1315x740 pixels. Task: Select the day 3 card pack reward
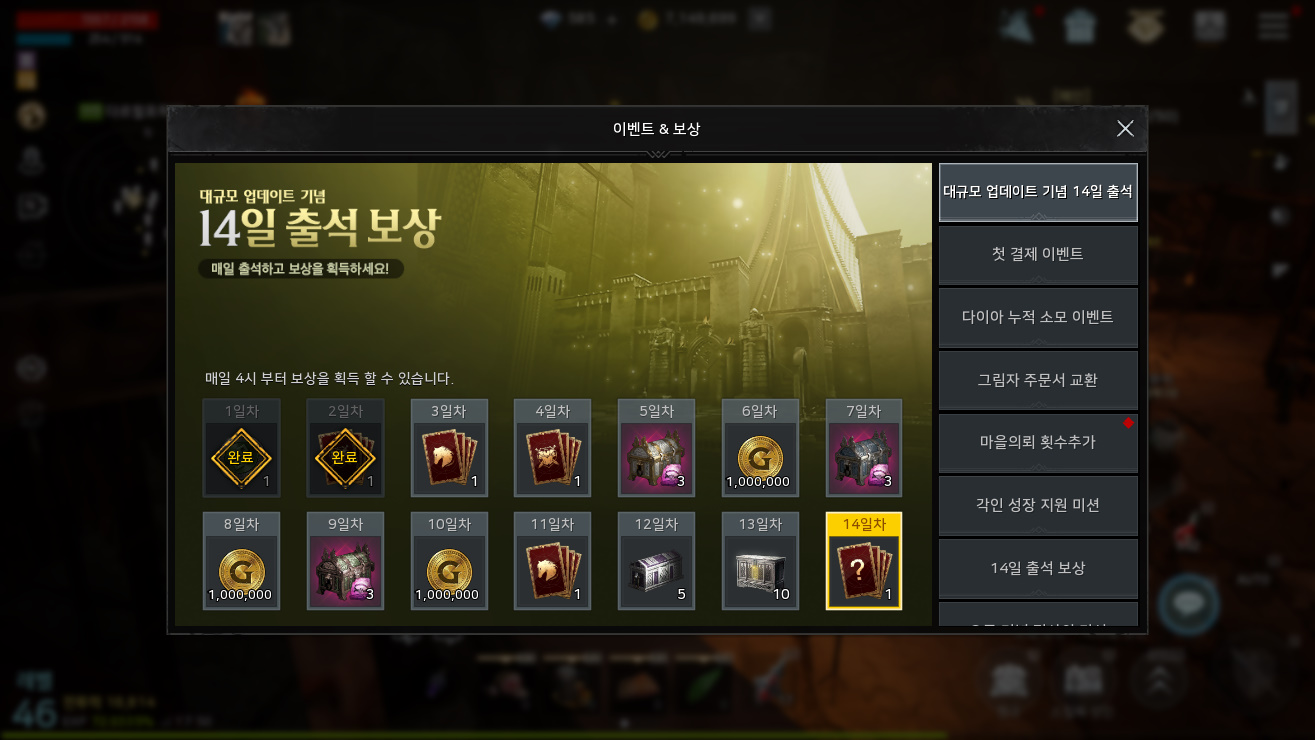coord(449,448)
